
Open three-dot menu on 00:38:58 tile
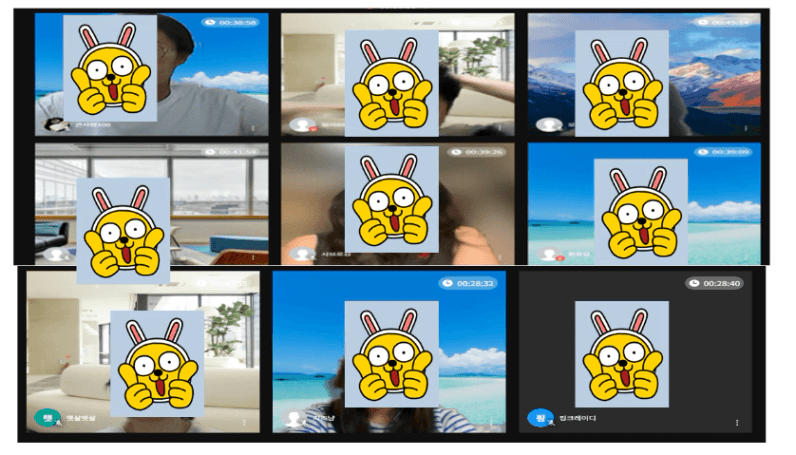coord(253,128)
